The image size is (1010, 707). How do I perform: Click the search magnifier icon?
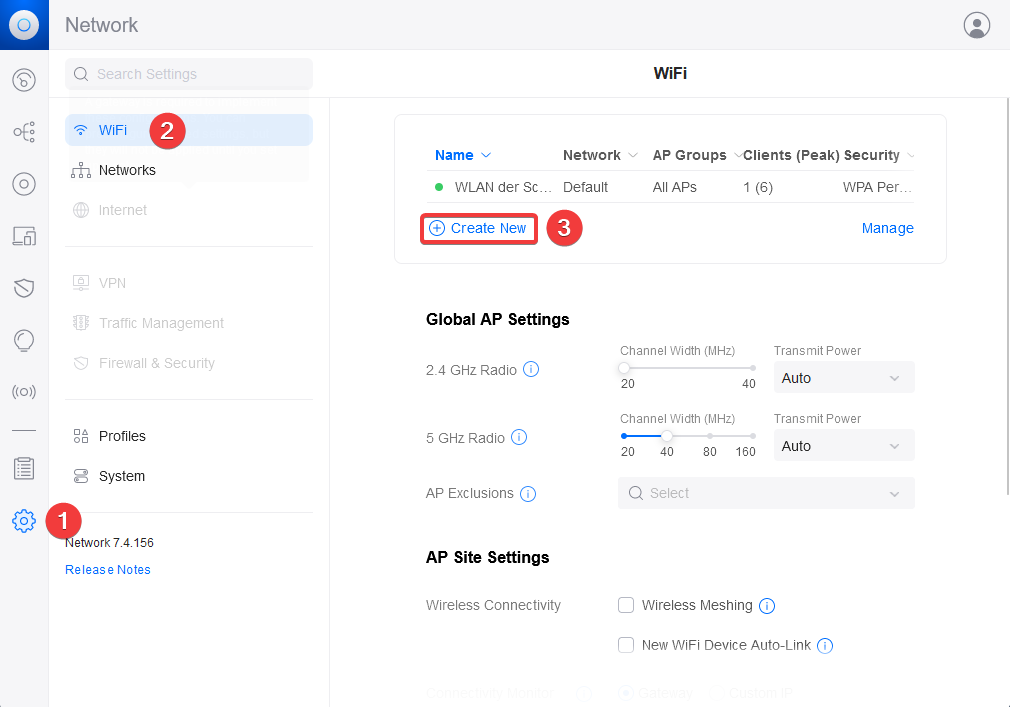[81, 74]
